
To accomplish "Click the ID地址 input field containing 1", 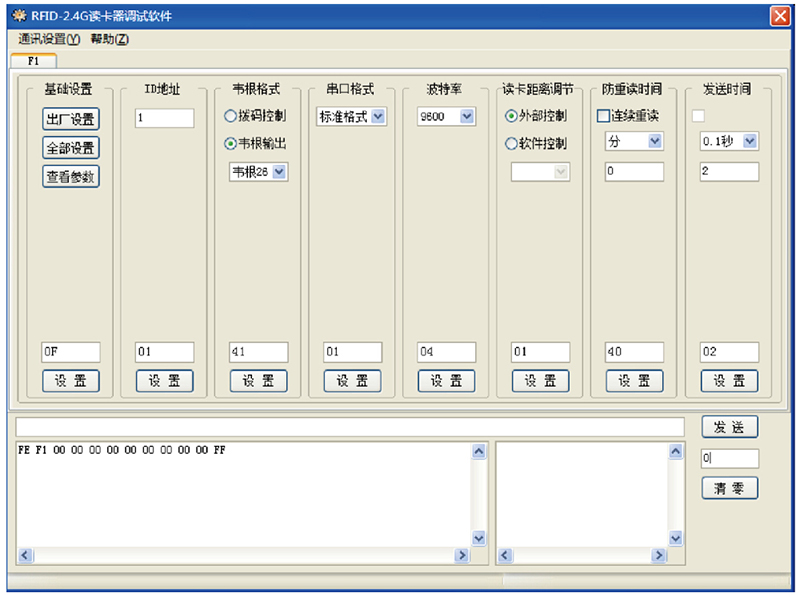I will pos(163,117).
